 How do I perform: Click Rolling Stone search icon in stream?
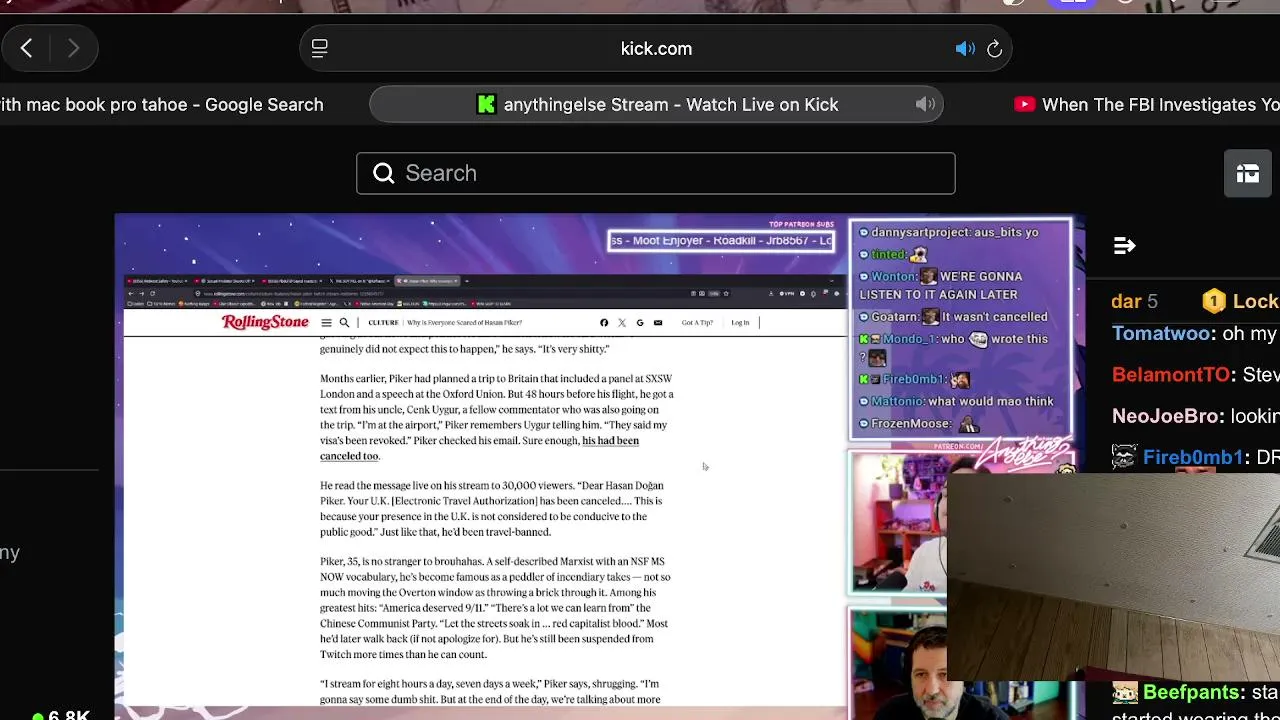[344, 323]
